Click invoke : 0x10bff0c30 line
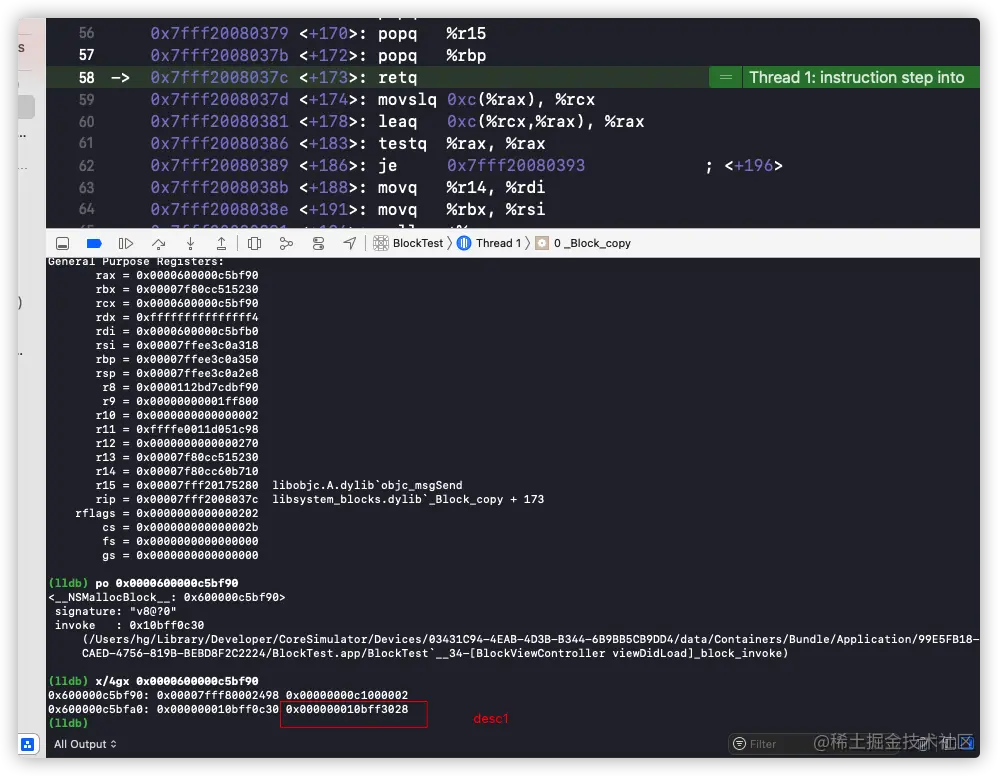 point(129,625)
